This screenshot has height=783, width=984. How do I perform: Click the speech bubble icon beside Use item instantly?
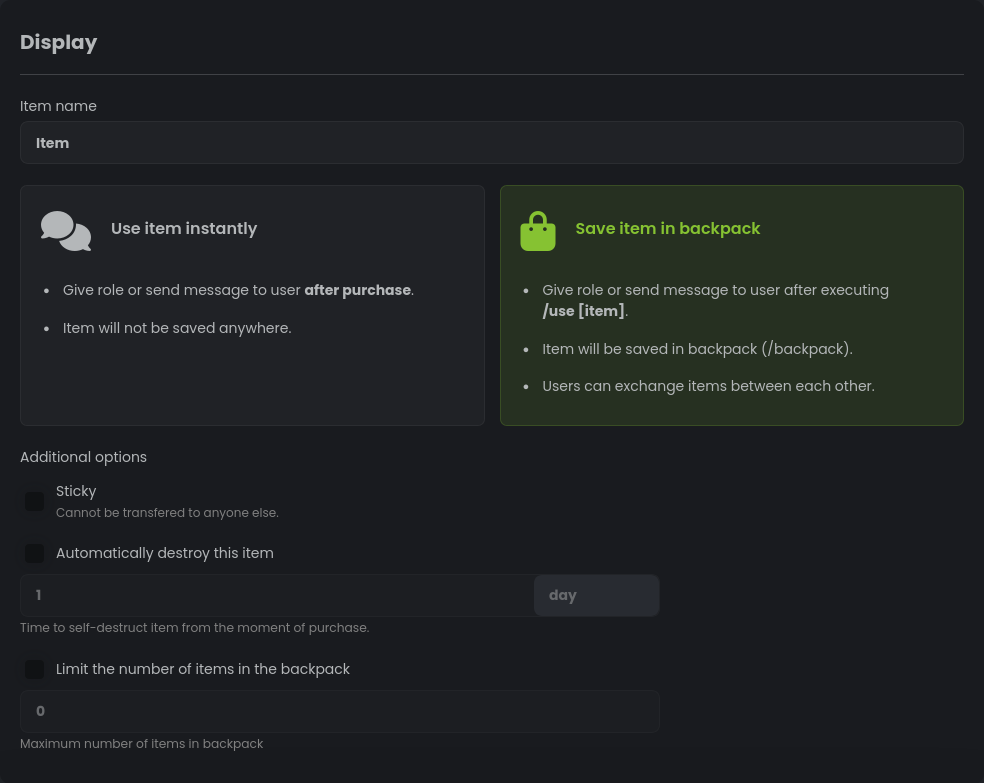(65, 230)
